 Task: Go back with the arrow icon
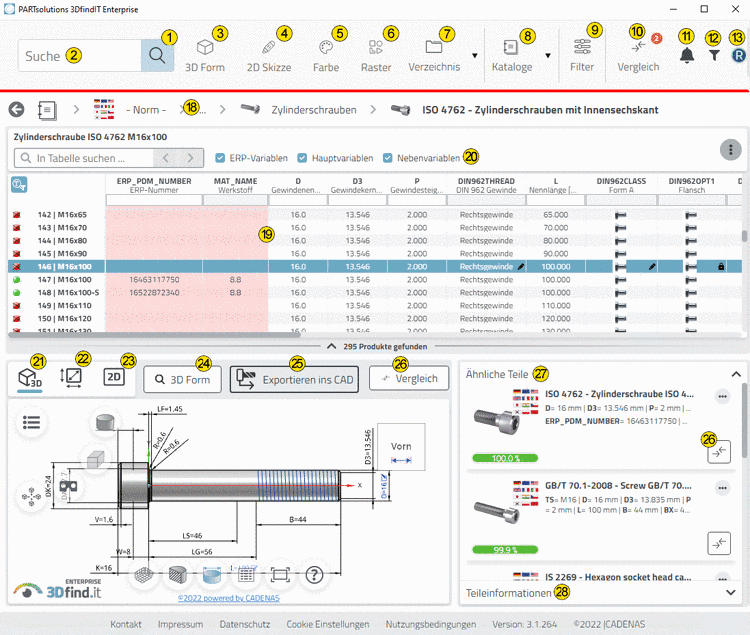pyautogui.click(x=16, y=109)
